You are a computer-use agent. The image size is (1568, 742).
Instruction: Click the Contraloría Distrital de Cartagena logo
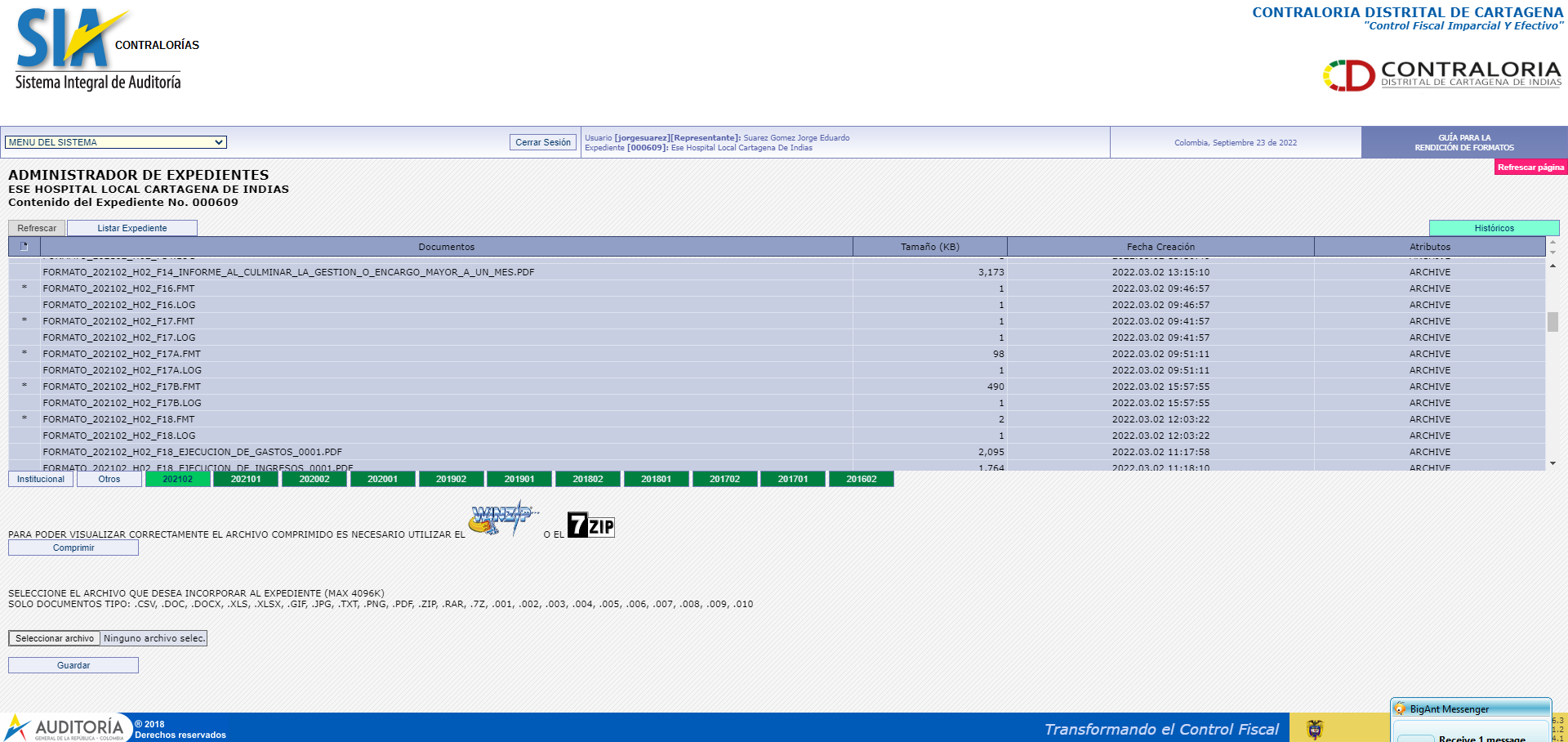(1441, 74)
